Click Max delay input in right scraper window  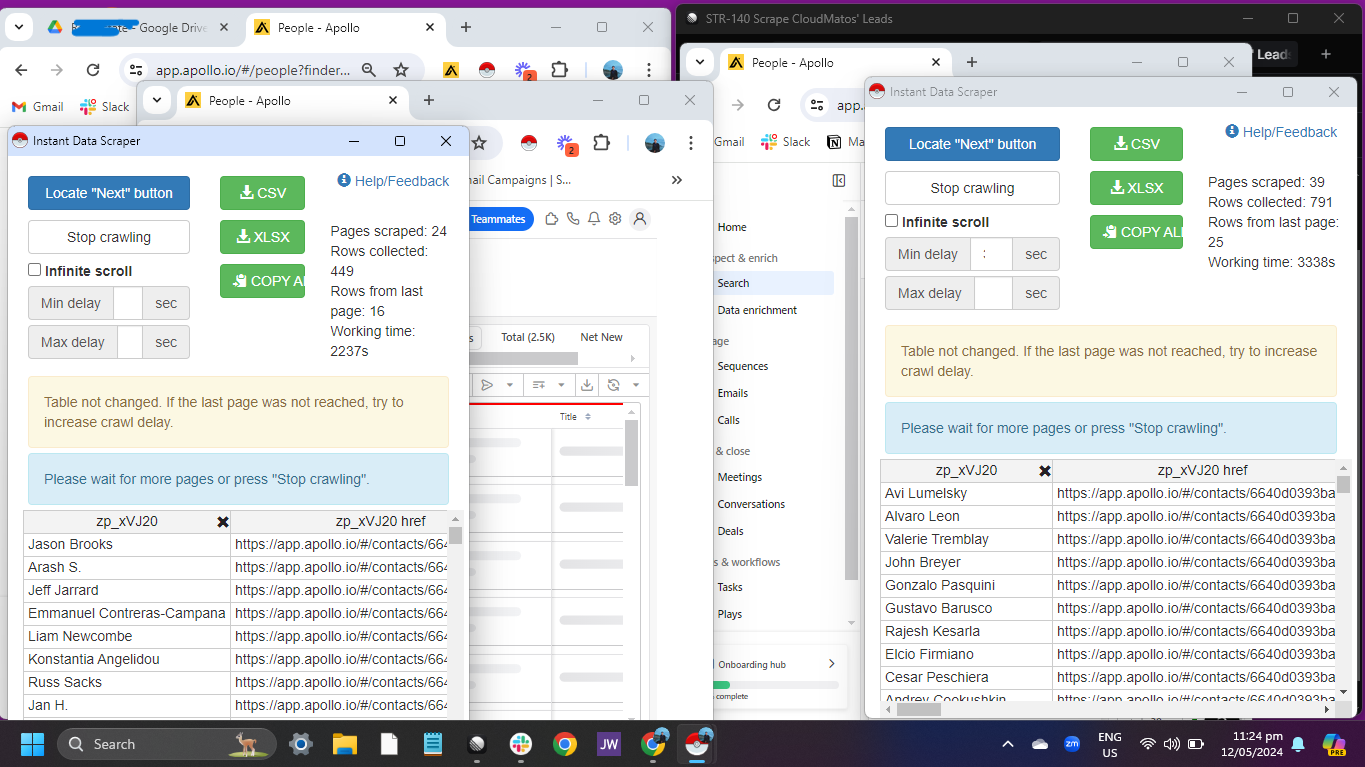click(993, 293)
